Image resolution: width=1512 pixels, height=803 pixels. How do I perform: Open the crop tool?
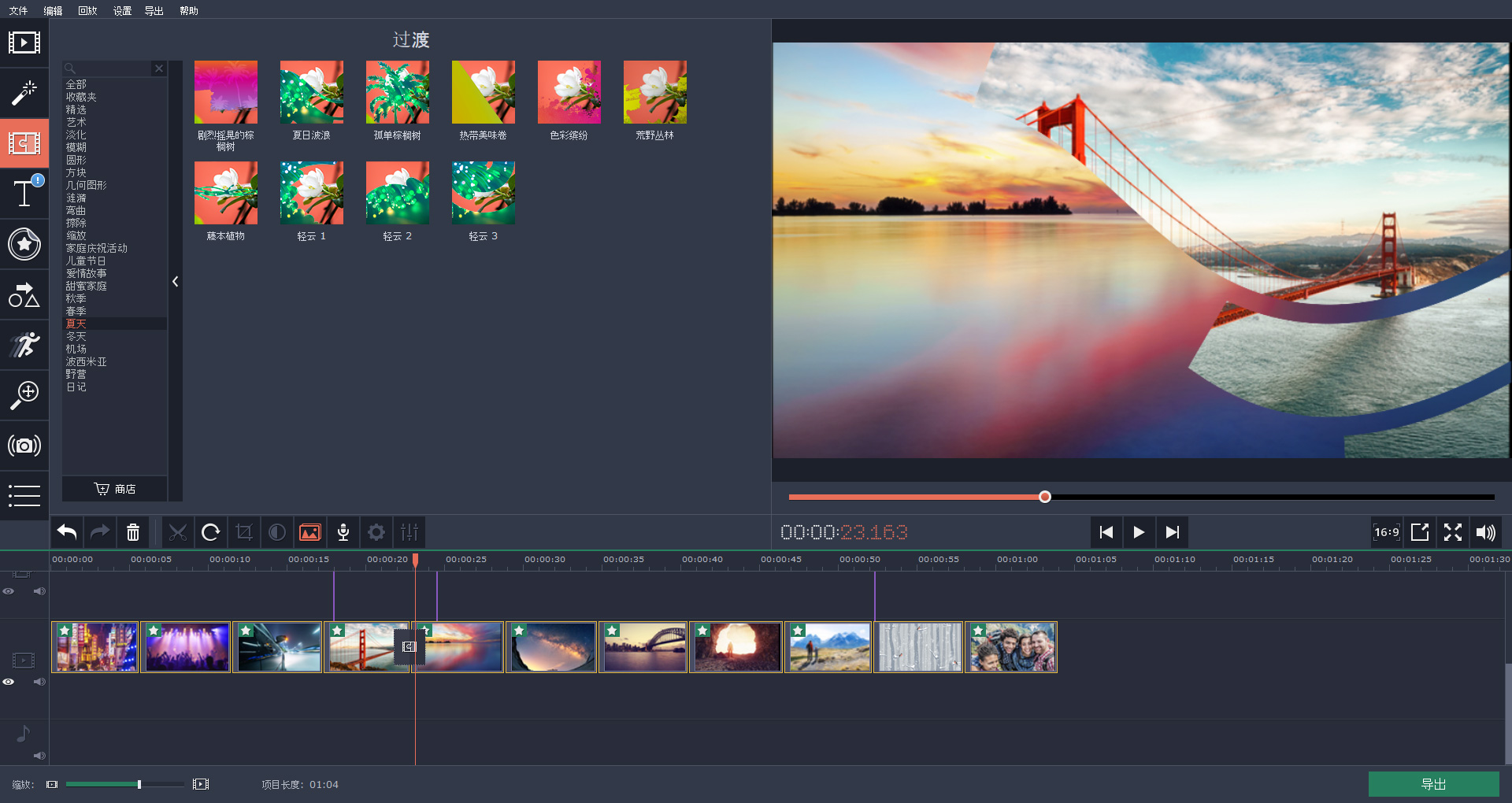[x=244, y=533]
